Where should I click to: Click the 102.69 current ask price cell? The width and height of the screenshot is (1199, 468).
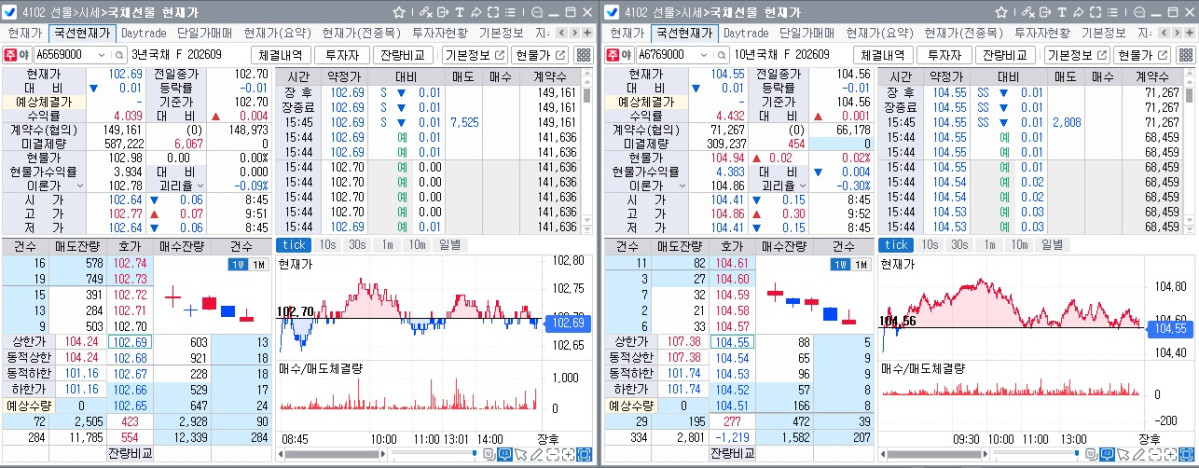click(x=130, y=342)
